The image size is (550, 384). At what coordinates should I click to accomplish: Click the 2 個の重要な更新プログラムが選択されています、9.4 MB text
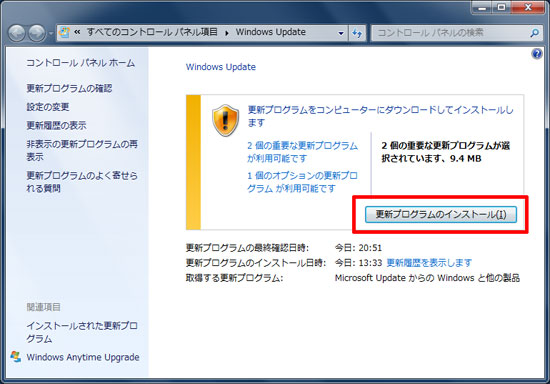coord(445,152)
